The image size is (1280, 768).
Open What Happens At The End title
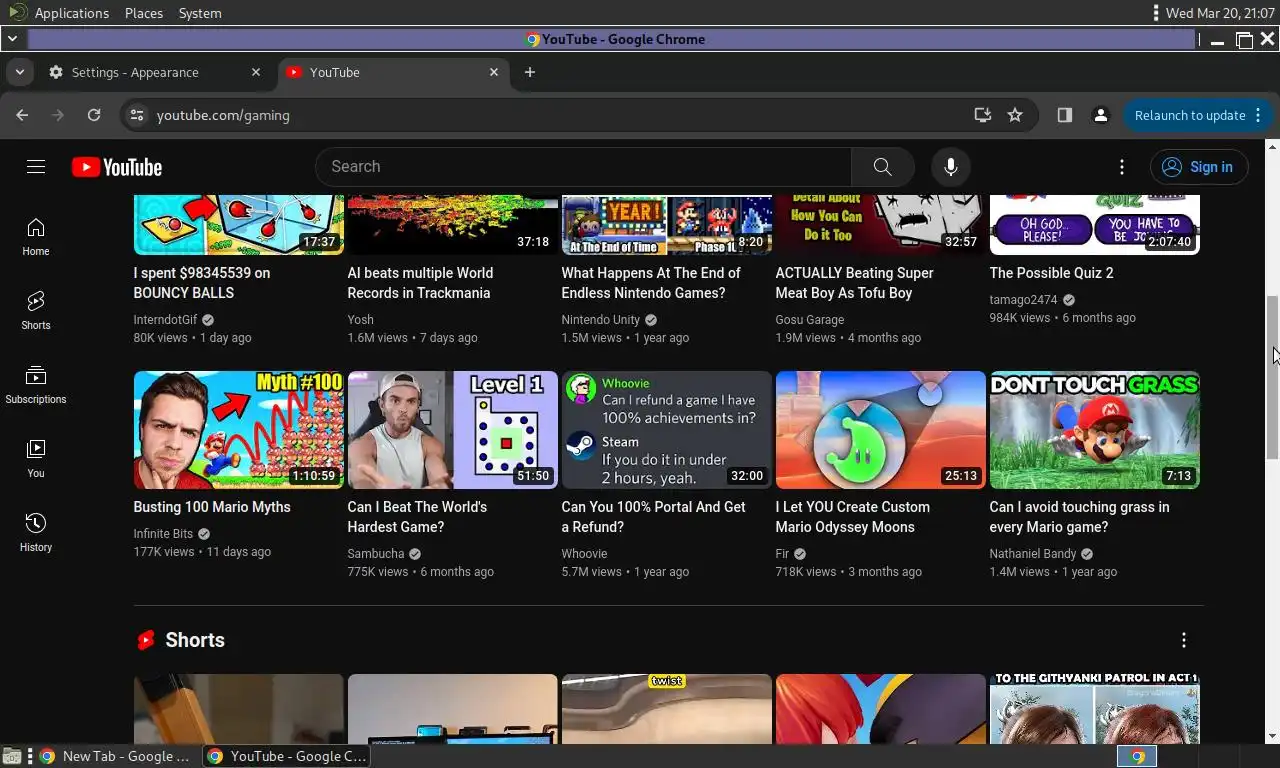pyautogui.click(x=651, y=283)
